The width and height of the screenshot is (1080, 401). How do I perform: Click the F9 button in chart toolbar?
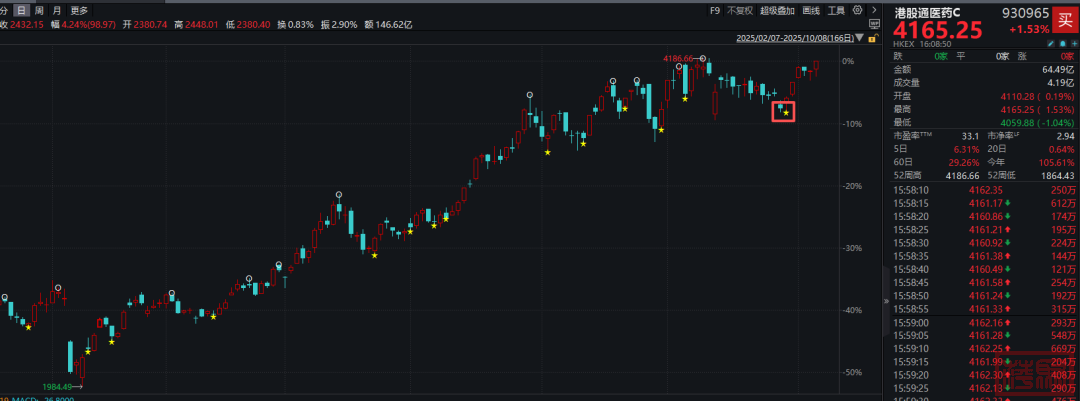(714, 11)
